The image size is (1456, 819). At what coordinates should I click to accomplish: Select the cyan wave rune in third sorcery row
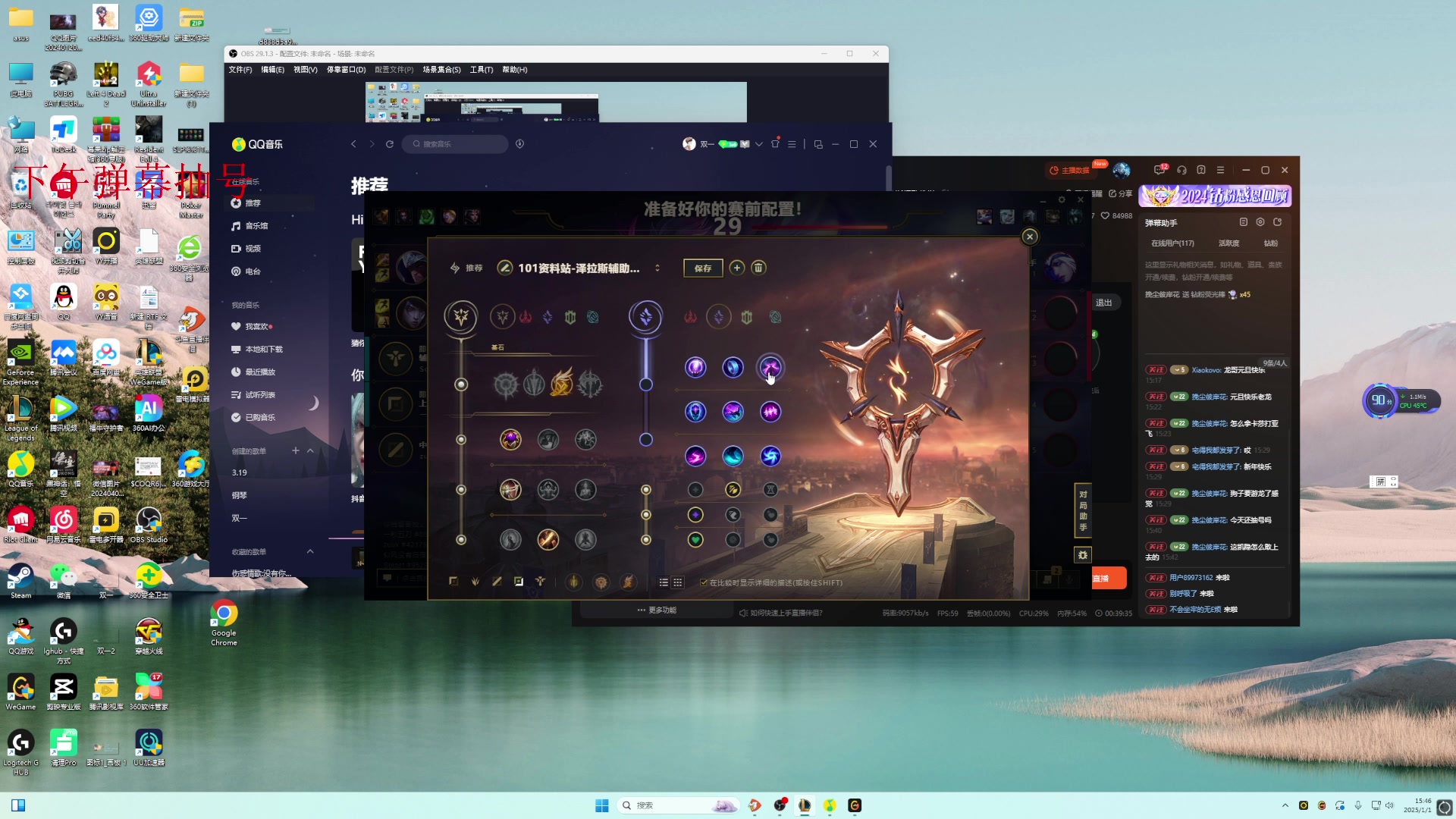[733, 456]
